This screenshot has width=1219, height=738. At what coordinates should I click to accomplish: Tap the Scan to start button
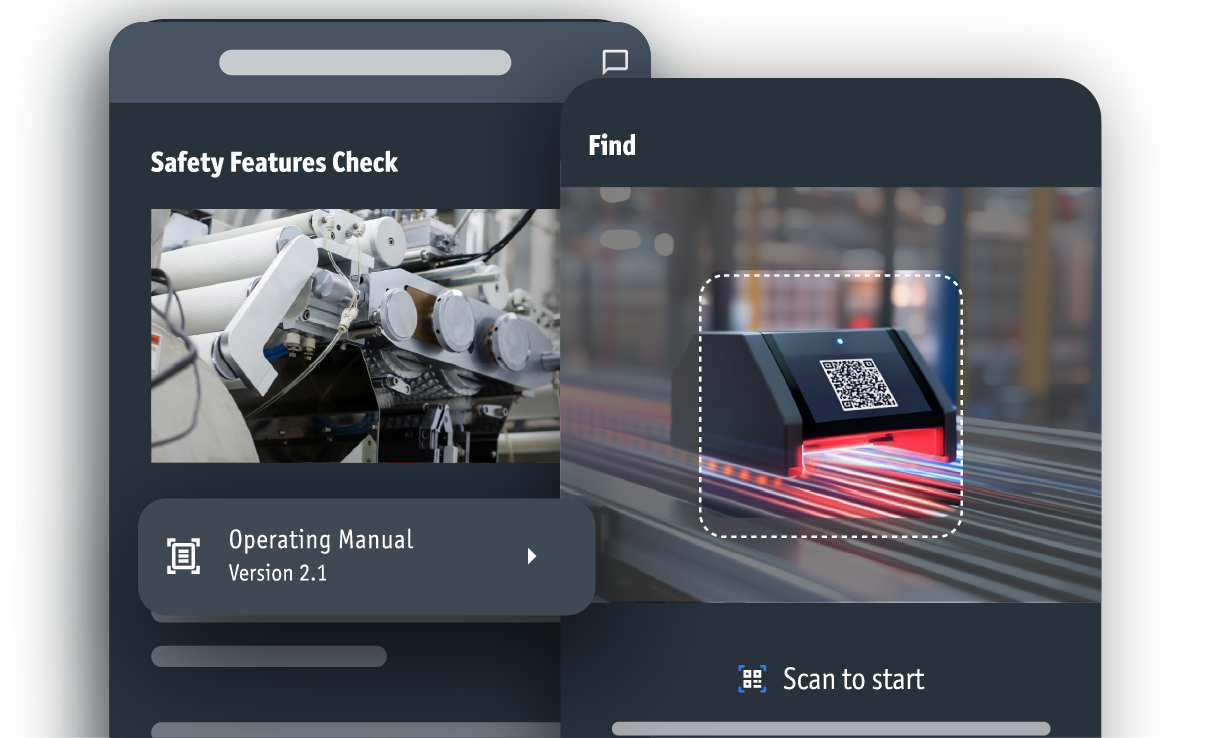pyautogui.click(x=831, y=679)
